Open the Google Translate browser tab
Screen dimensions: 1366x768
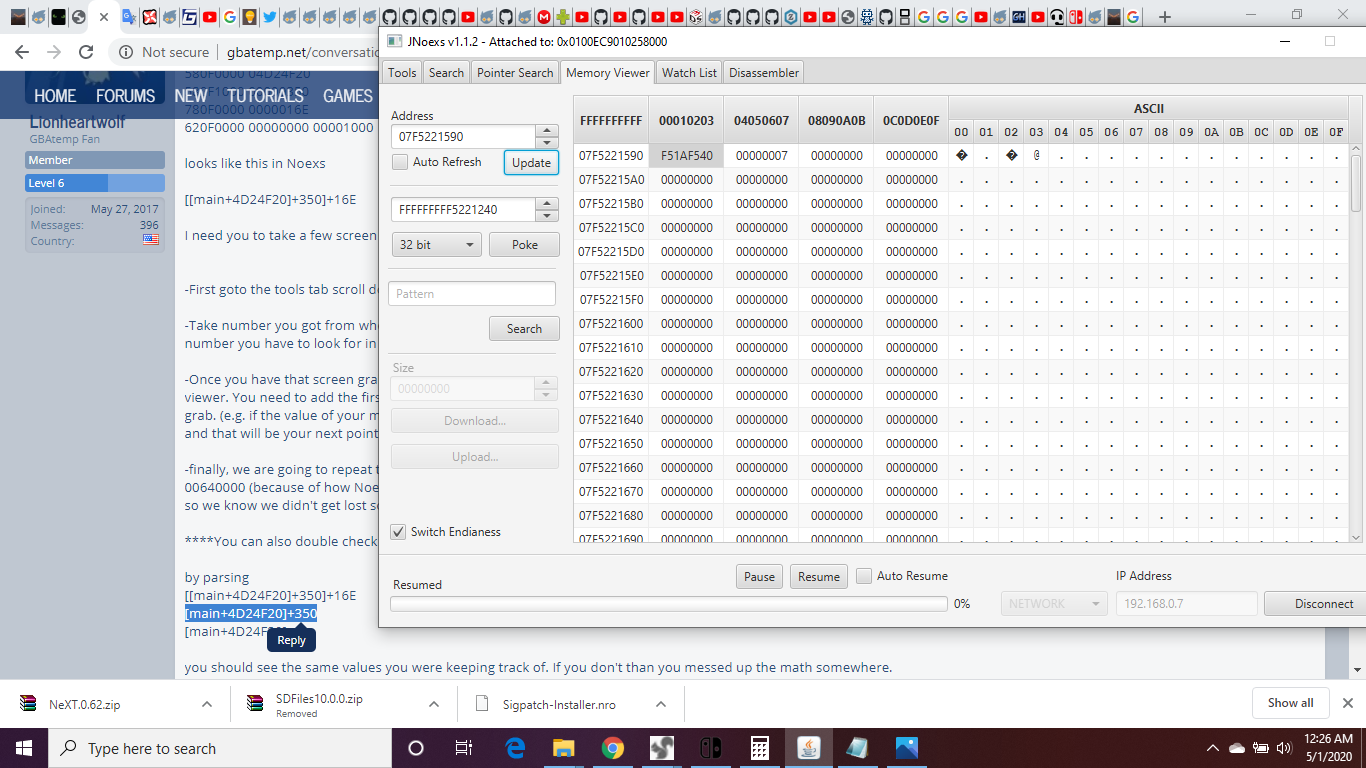pos(129,17)
